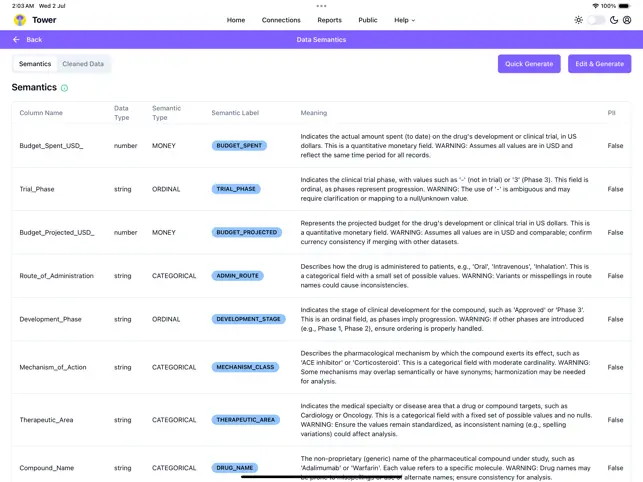Screen dimensions: 643x482
Task: Select the Semantics tab
Action: (x=35, y=64)
